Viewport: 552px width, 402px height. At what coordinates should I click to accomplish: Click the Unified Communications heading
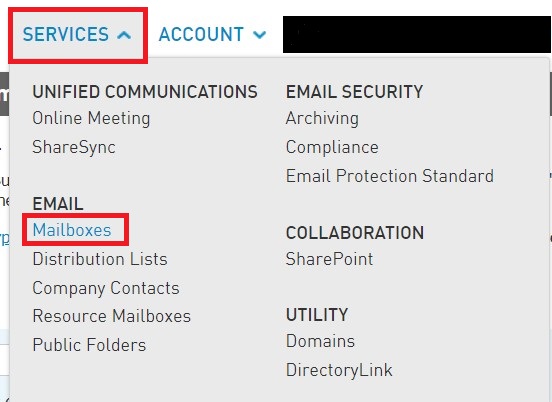pyautogui.click(x=145, y=92)
